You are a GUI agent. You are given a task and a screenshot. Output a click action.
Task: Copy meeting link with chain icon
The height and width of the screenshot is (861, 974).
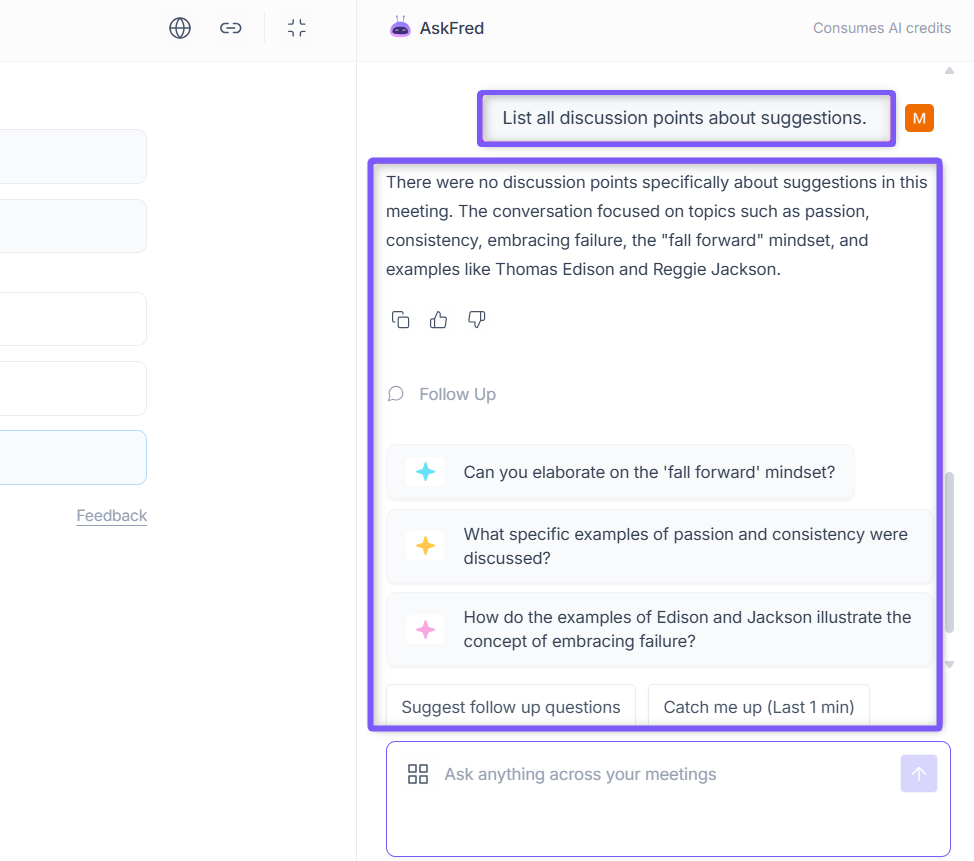(231, 28)
